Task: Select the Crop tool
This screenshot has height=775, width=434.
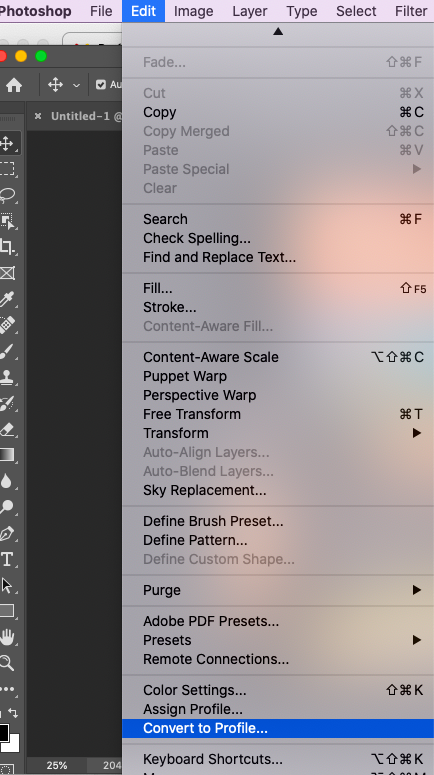Action: pos(7,247)
